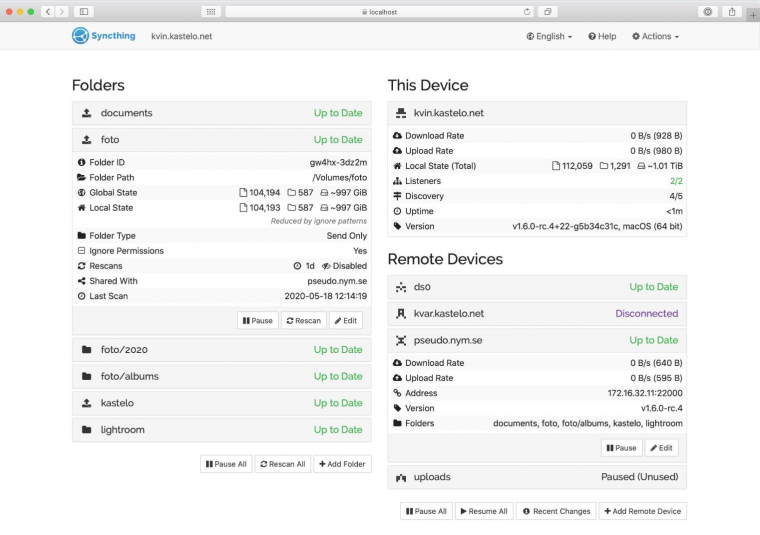Open the Safari tab overview grid icon

pyautogui.click(x=210, y=11)
